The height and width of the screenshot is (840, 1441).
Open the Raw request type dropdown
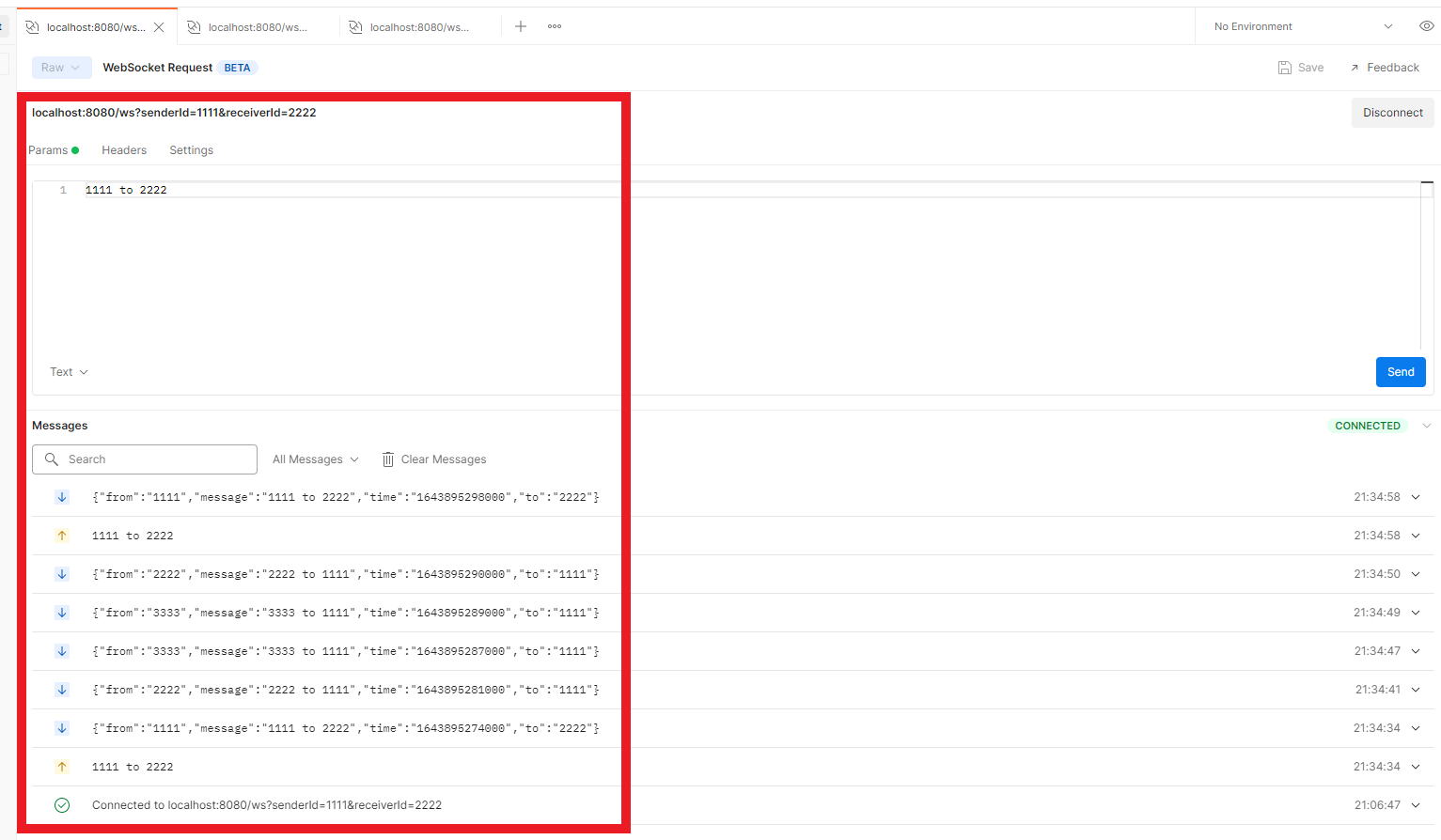point(61,68)
